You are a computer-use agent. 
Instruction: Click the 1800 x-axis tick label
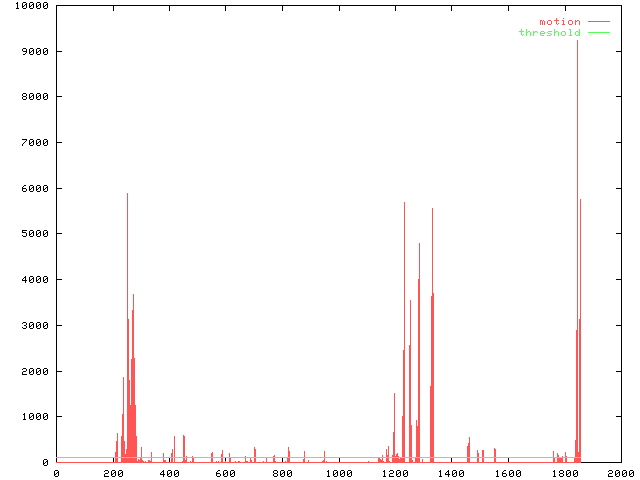point(564,473)
